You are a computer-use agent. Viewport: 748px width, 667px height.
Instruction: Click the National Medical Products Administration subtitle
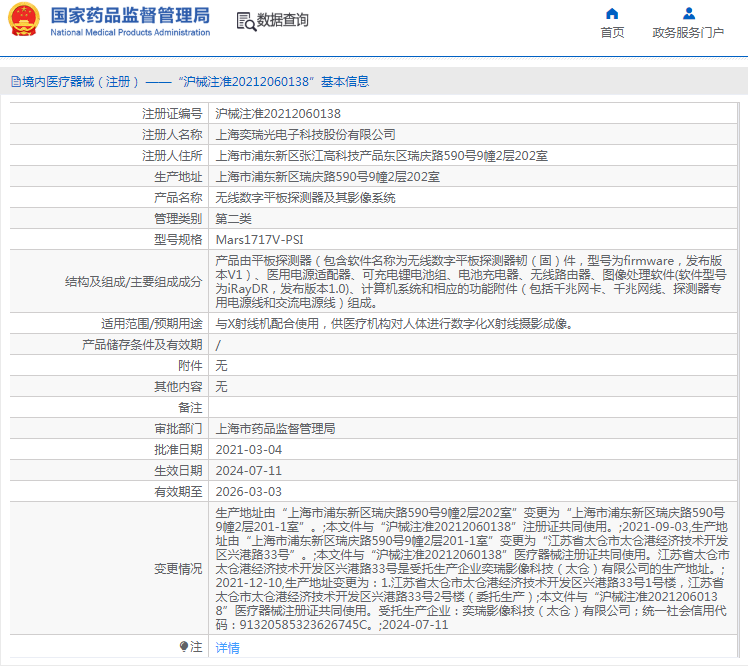[x=130, y=32]
